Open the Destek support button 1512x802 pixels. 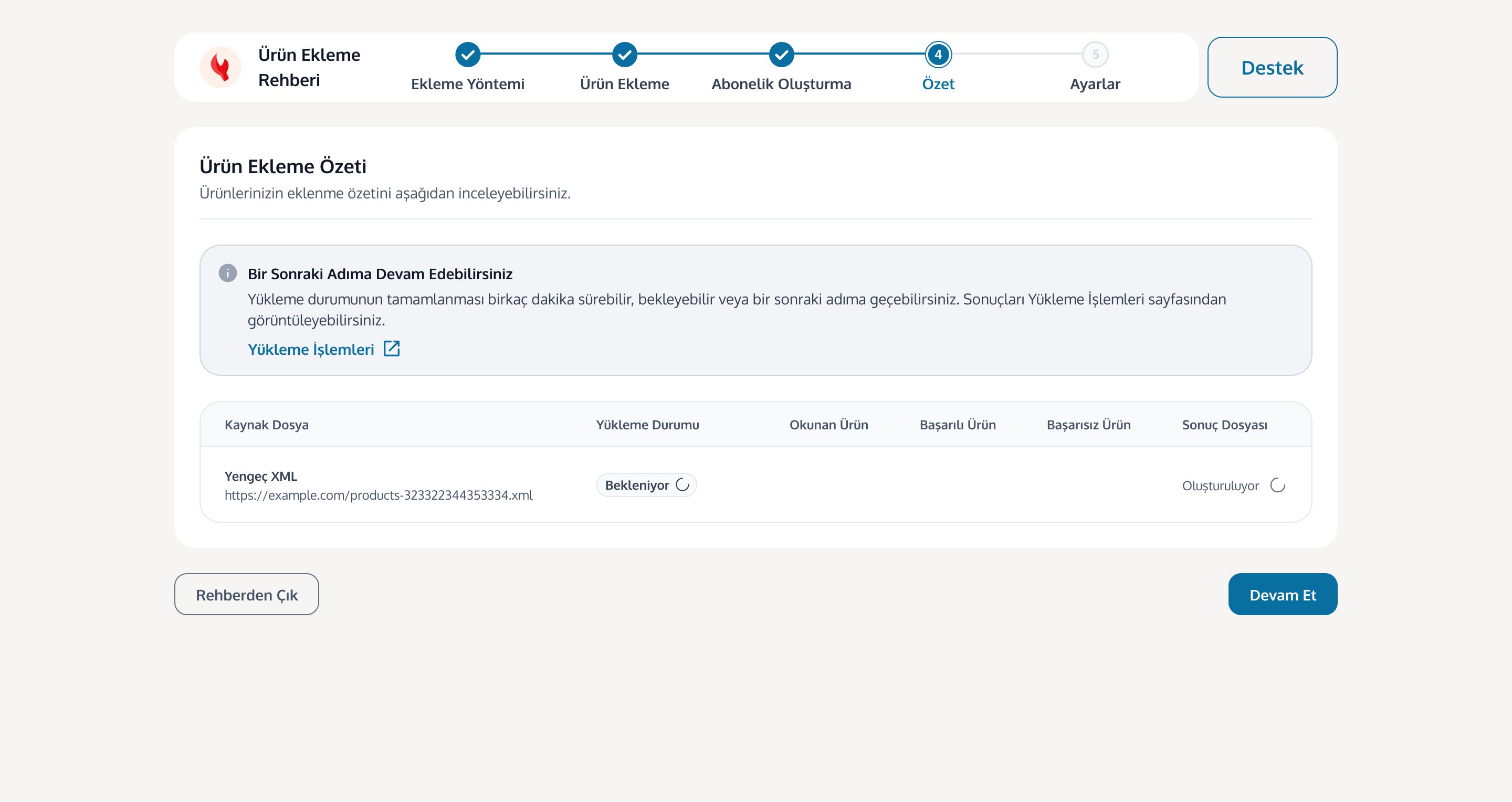click(1272, 67)
